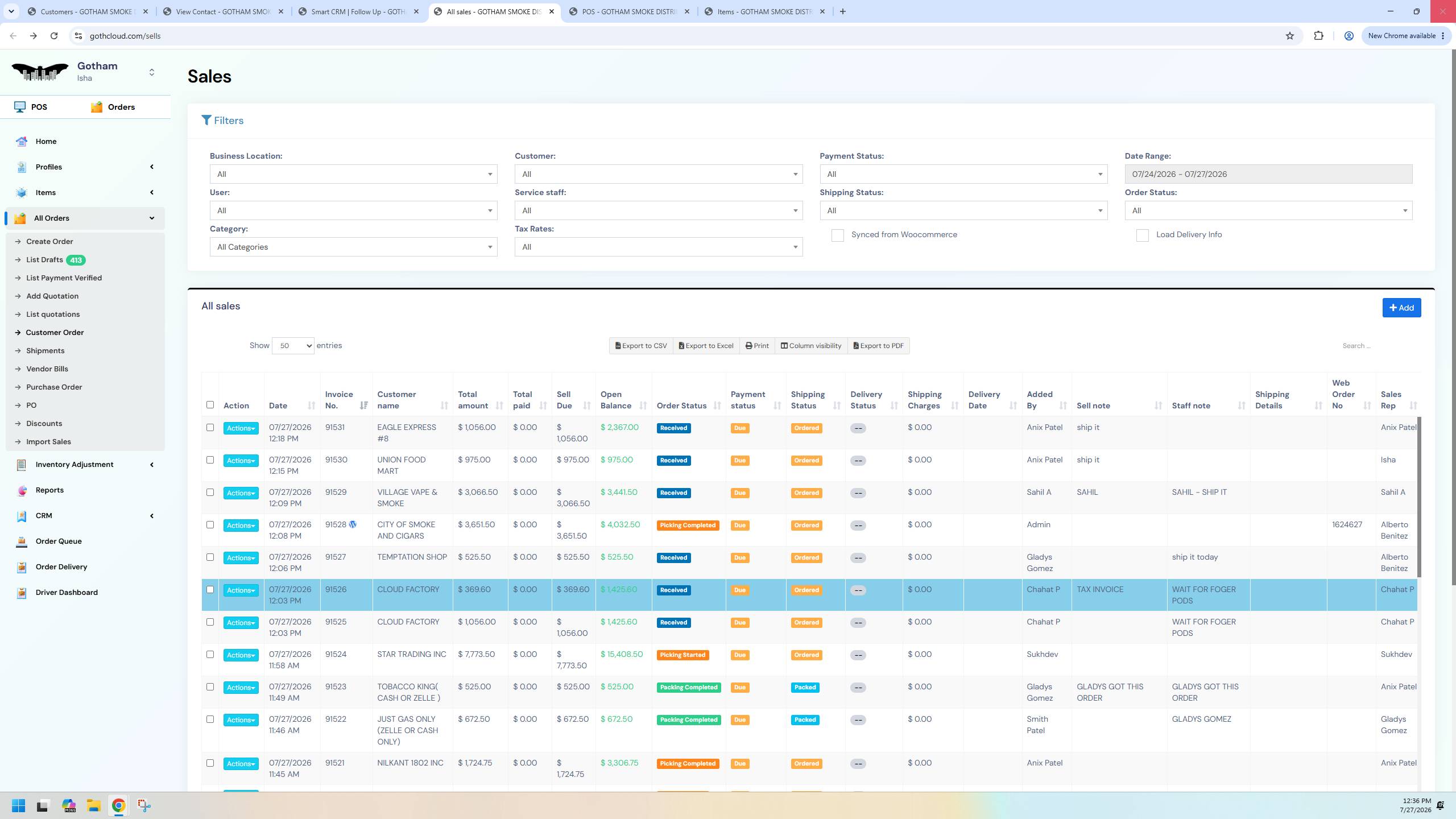This screenshot has height=819, width=1456.
Task: Check the Load Delivery Info box
Action: coord(1142,235)
